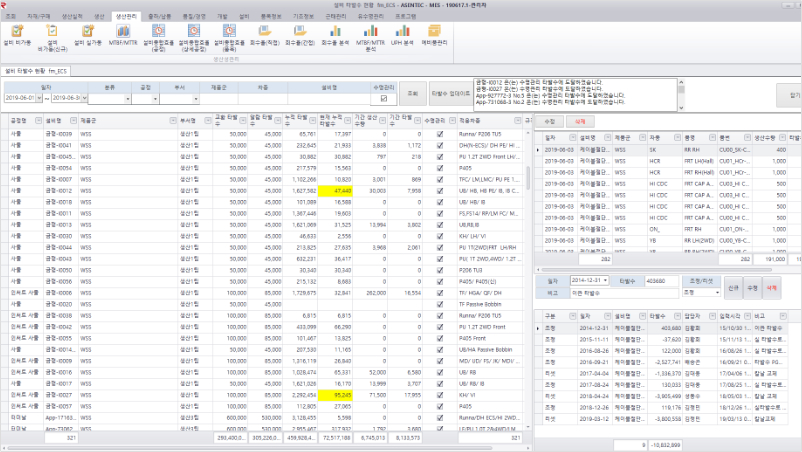802x452 pixels.
Task: Expand the 분류 combo box
Action: click(x=127, y=99)
